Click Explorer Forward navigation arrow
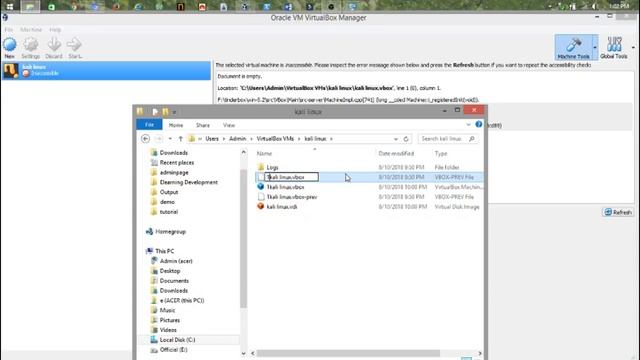The height and width of the screenshot is (360, 640). 159,139
